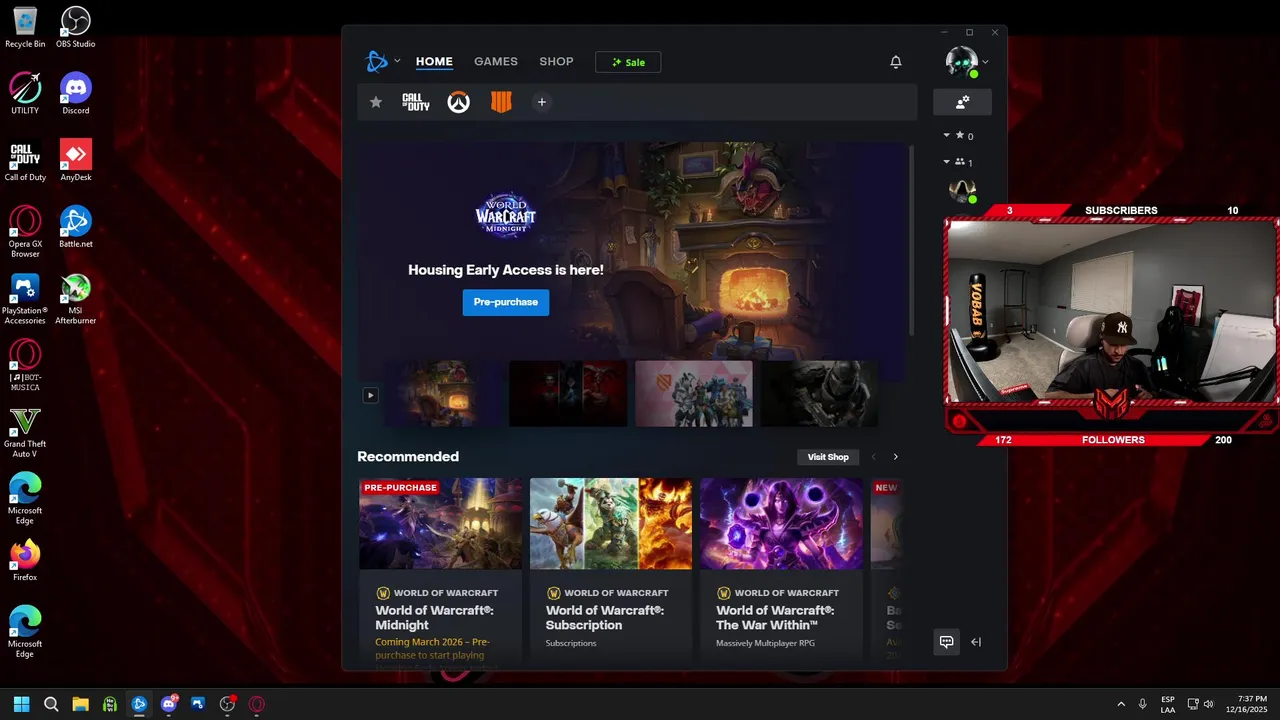This screenshot has width=1280, height=720.
Task: Open Recycle Bin on desktop
Action: pyautogui.click(x=25, y=27)
